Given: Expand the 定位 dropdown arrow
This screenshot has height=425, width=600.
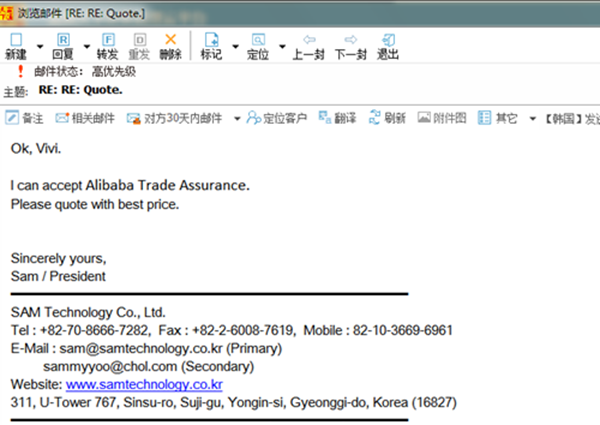Looking at the screenshot, I should pos(282,47).
